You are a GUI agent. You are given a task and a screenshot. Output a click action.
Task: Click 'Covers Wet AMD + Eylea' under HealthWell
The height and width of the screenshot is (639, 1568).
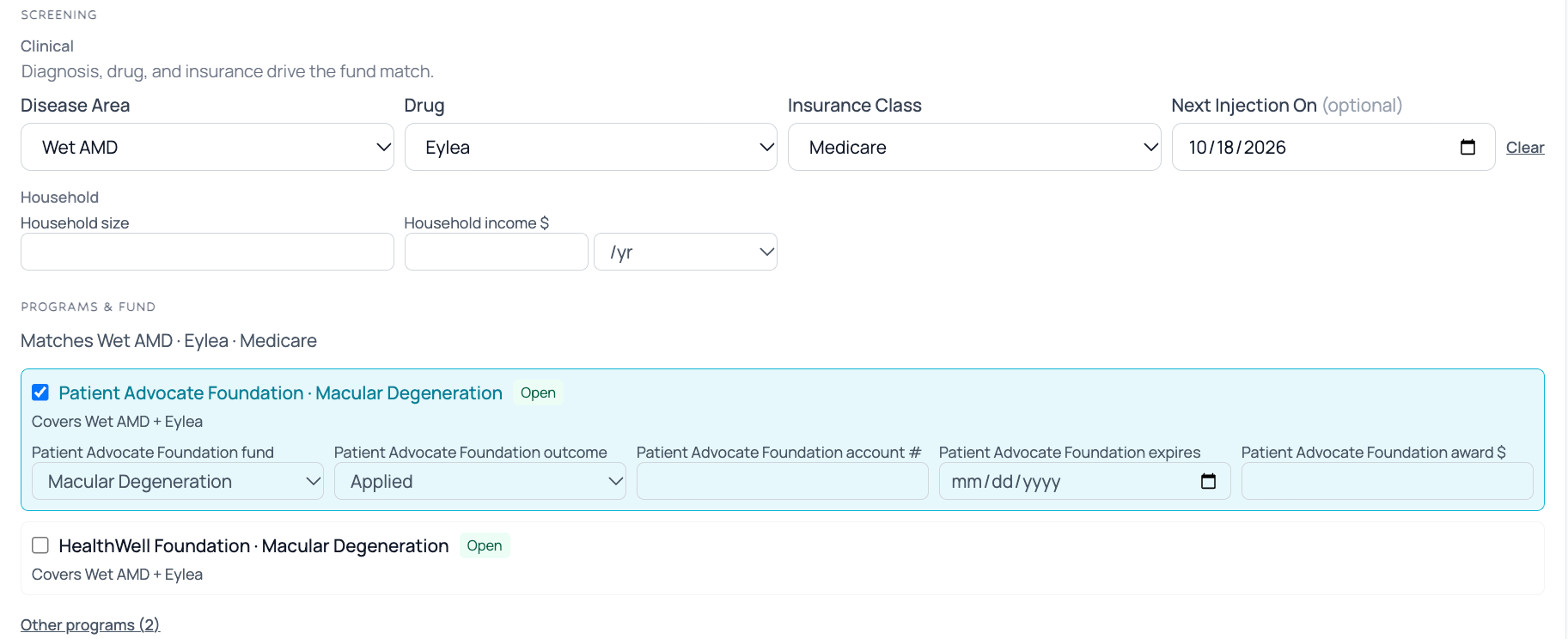tap(117, 575)
